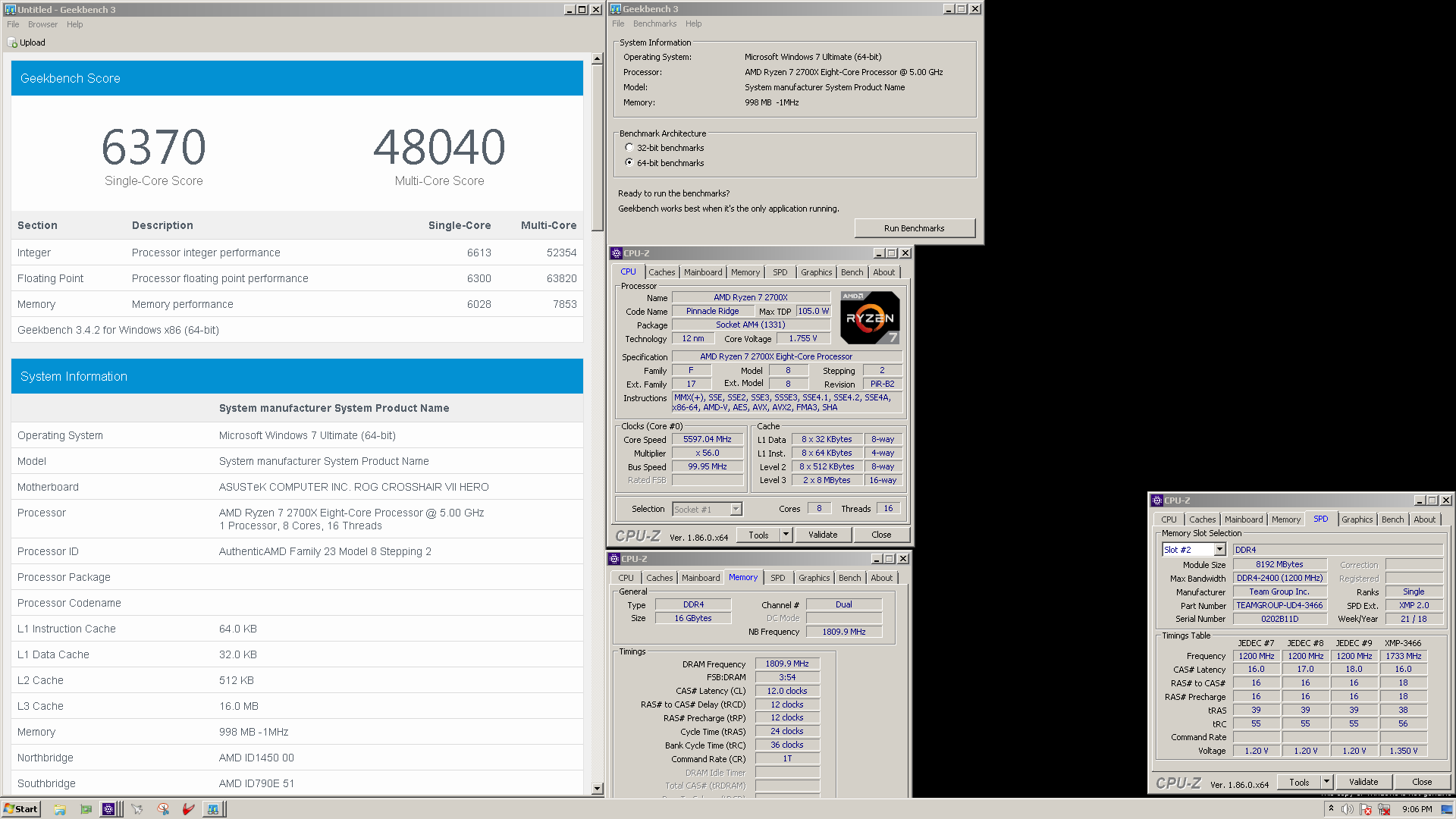Click the Geekbench Untitled window title icon
This screenshot has height=819, width=1456.
coord(10,9)
